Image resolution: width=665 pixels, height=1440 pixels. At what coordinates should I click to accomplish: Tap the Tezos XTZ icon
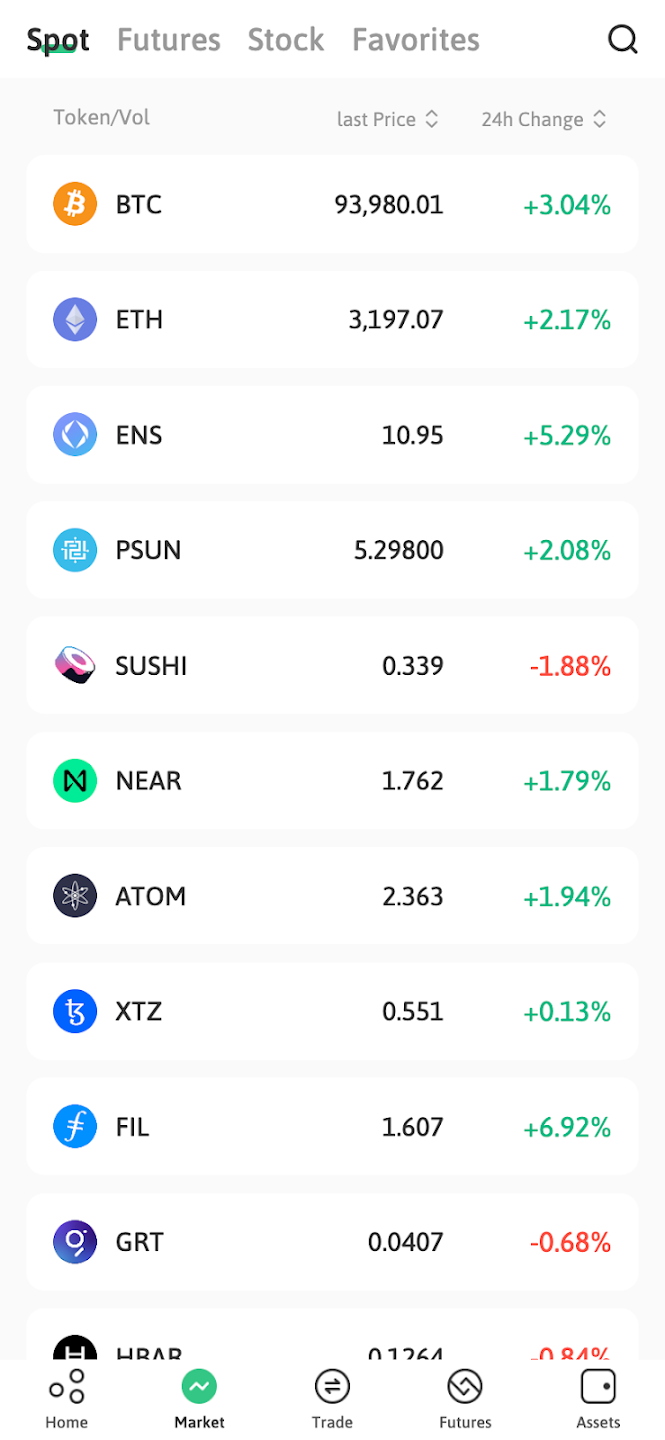click(x=75, y=1012)
